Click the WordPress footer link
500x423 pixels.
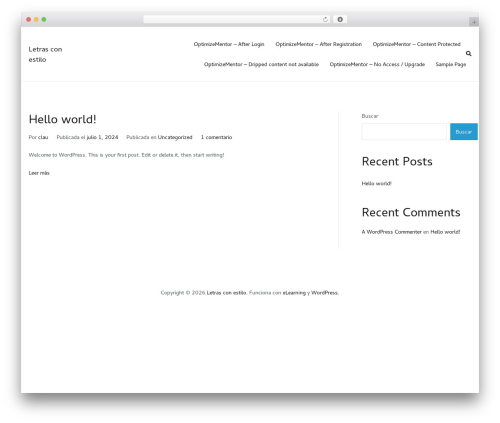tap(324, 293)
